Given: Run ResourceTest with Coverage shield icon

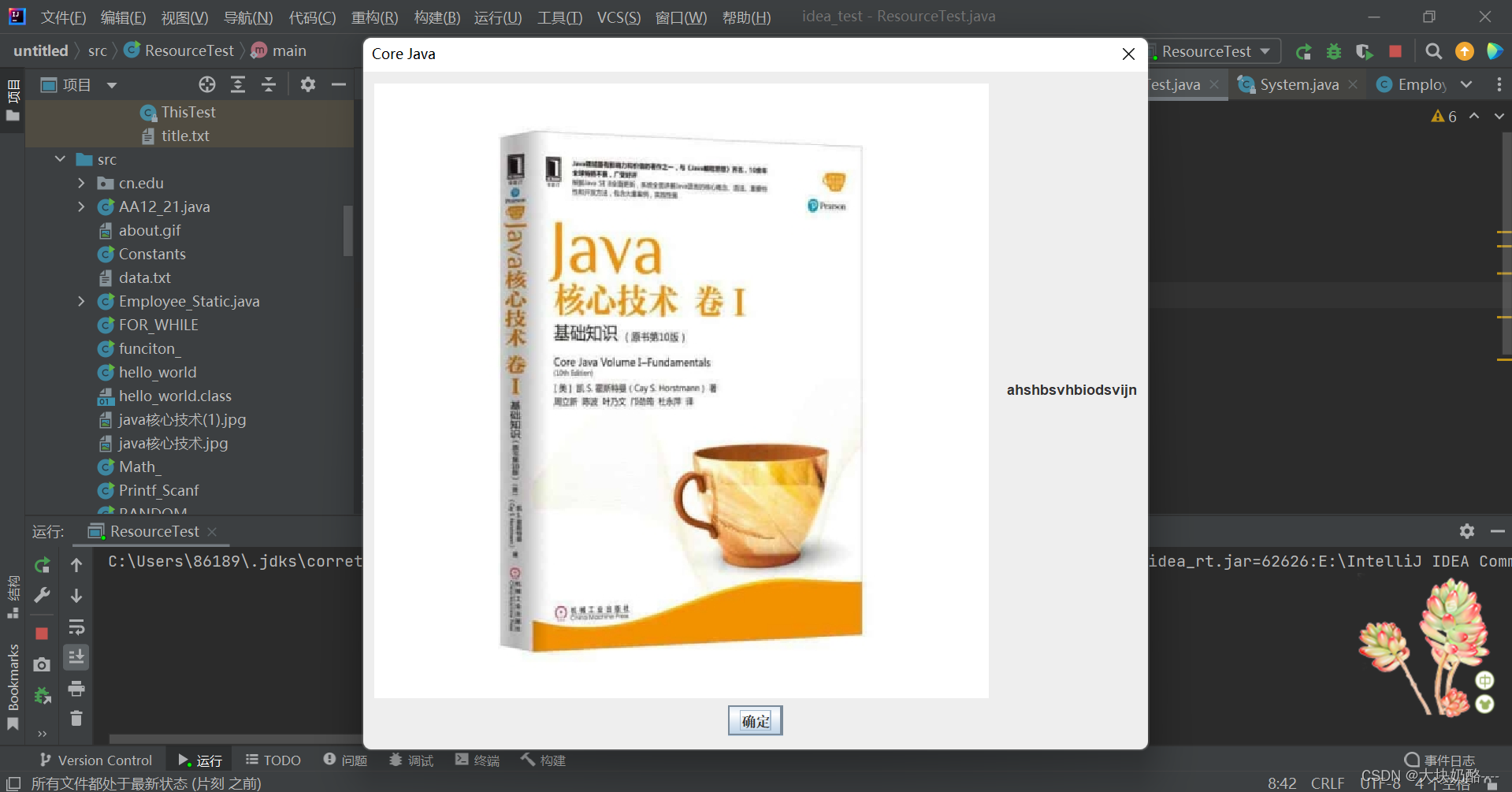Looking at the screenshot, I should 1364,51.
